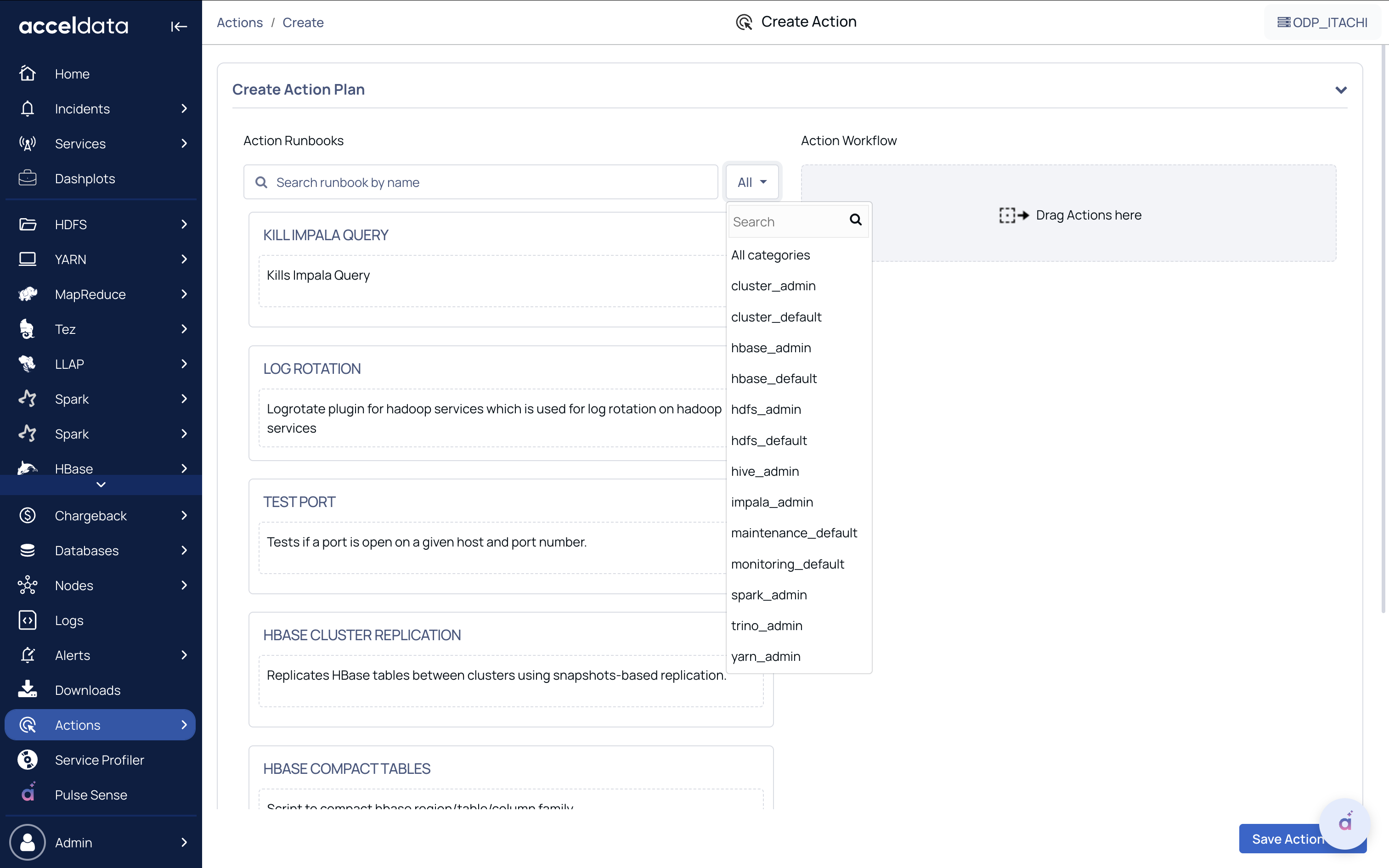Viewport: 1389px width, 868px height.
Task: Click the Search runbook by name field
Action: pyautogui.click(x=480, y=183)
